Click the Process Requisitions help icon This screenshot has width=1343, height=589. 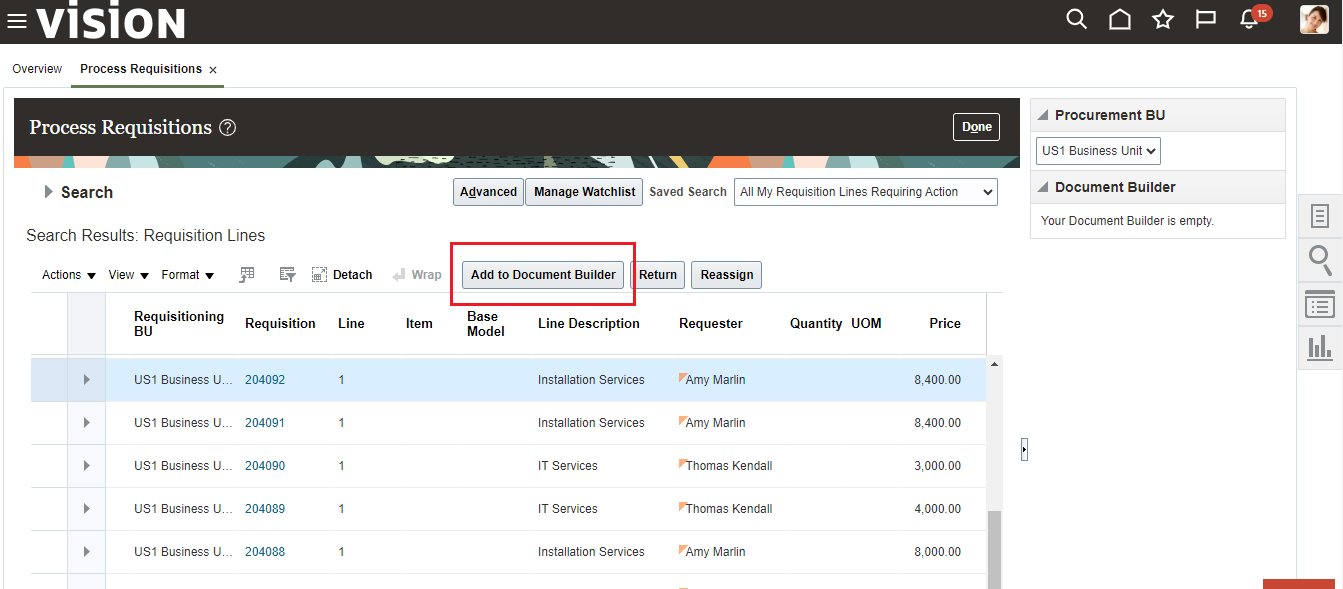227,128
